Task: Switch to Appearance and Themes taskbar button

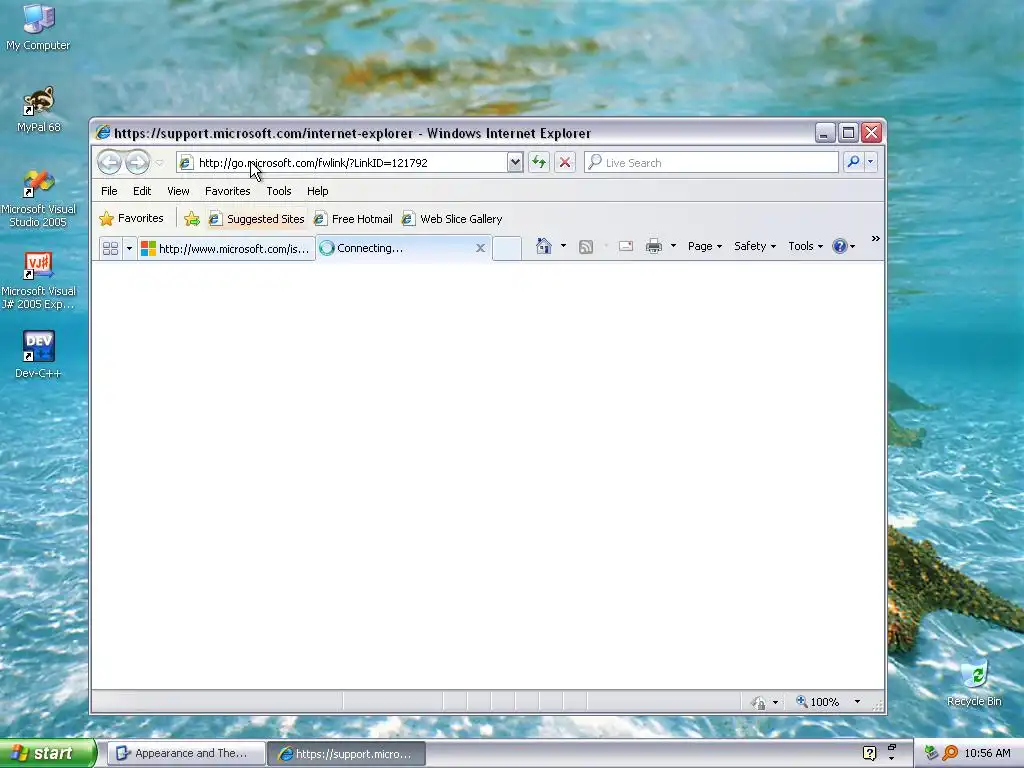Action: (186, 754)
